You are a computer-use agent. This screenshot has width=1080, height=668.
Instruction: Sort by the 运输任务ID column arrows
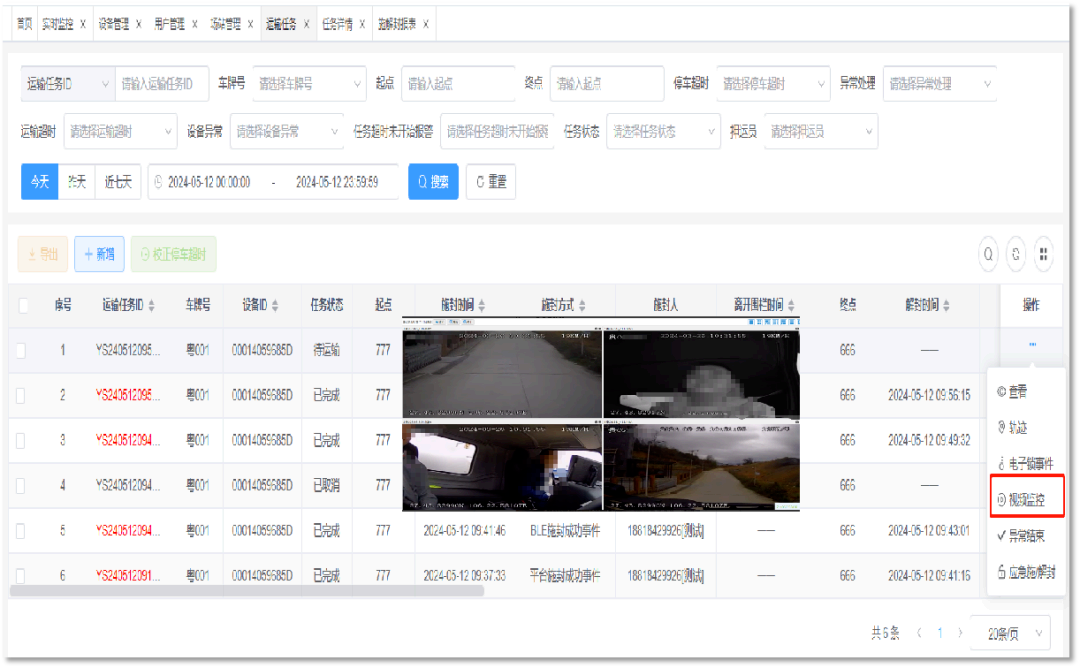tap(152, 305)
